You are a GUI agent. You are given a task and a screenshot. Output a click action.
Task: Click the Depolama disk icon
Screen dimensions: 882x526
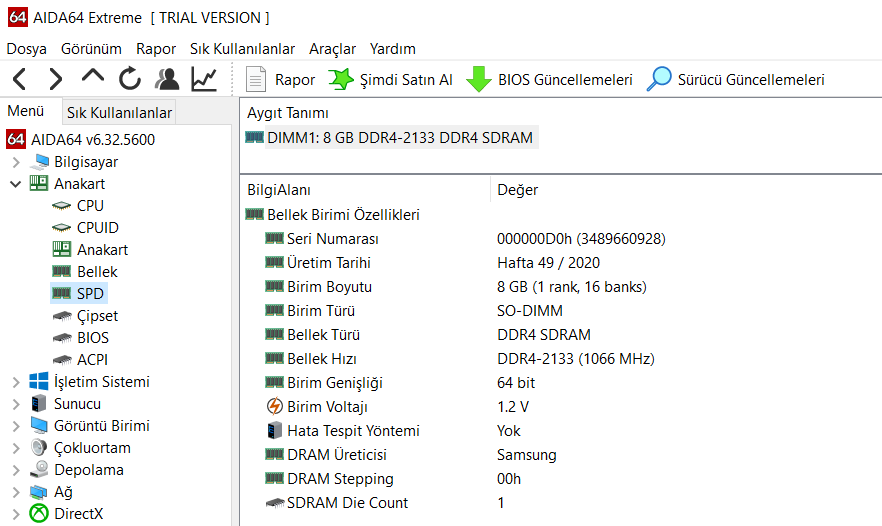(39, 469)
